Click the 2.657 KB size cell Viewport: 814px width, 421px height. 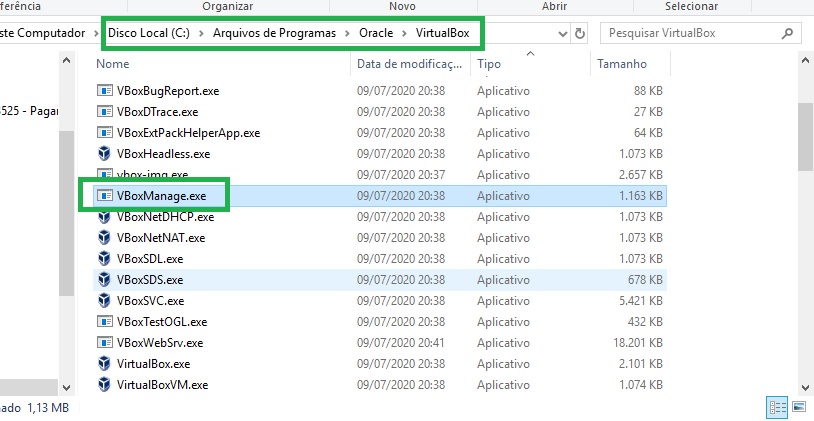point(641,175)
